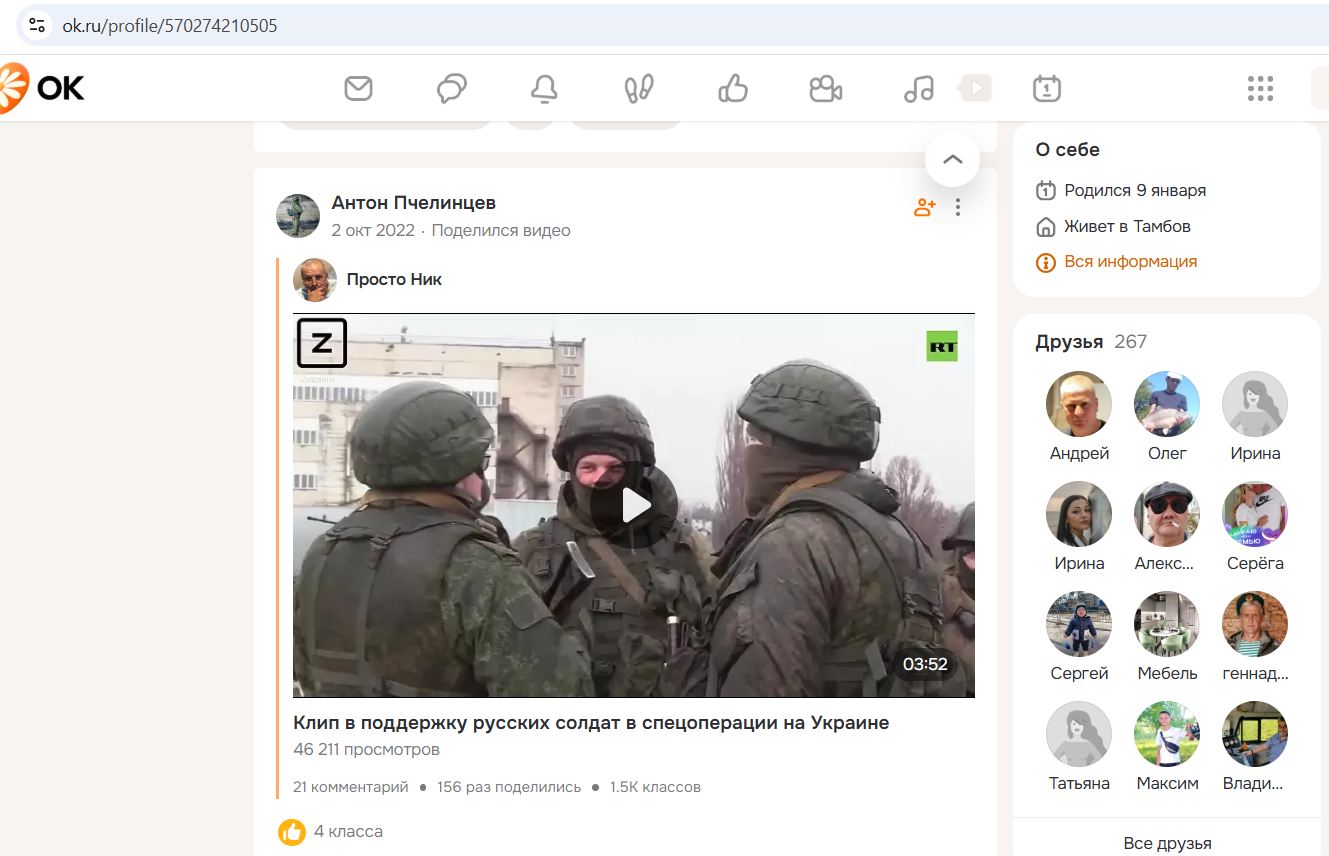Image resolution: width=1329 pixels, height=856 pixels.
Task: Open the services grid menu icon
Action: tap(1260, 89)
